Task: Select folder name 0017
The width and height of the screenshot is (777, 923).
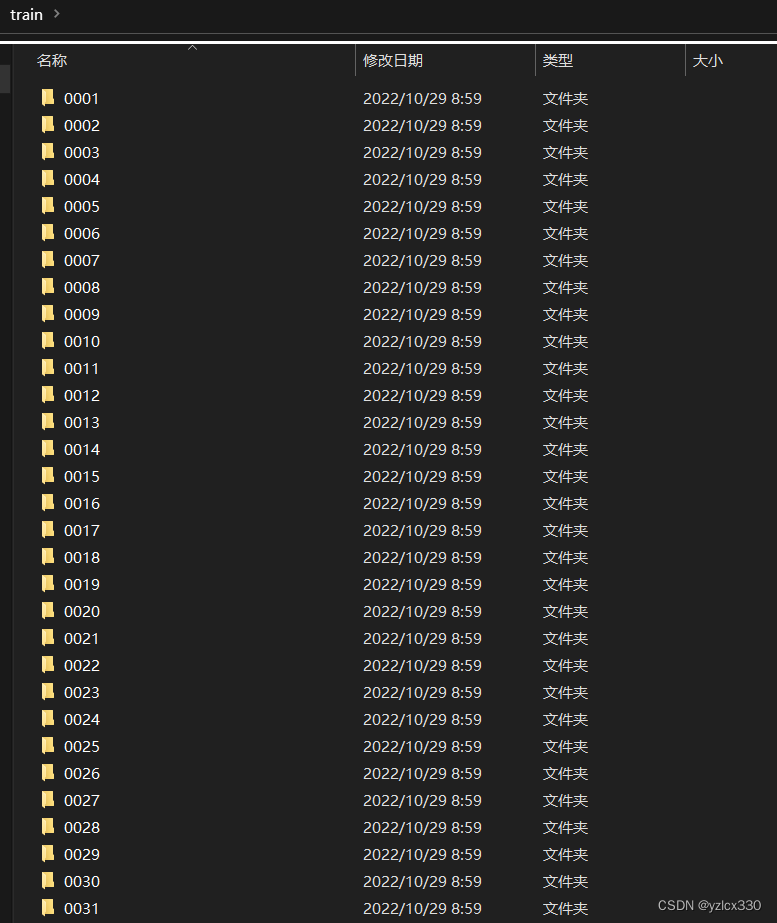Action: [82, 530]
